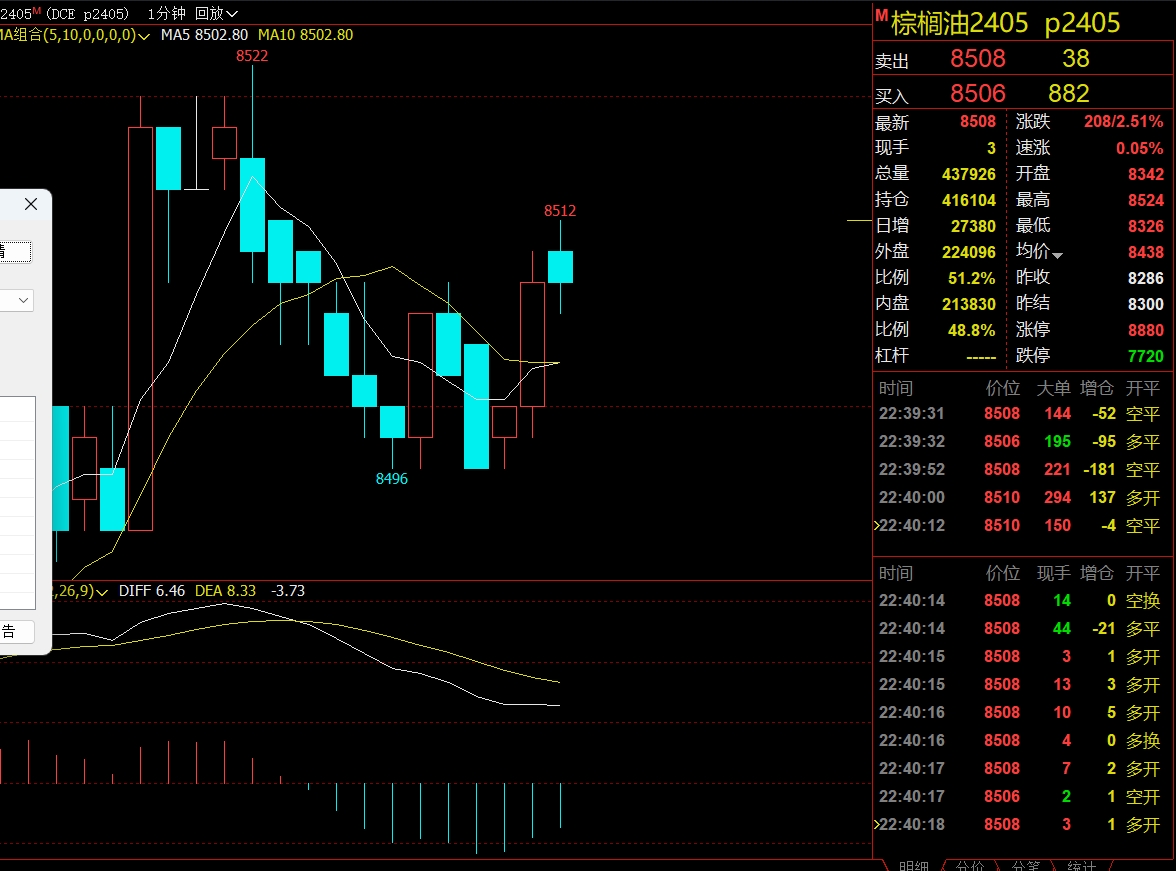The height and width of the screenshot is (871, 1176).
Task: Switch to the 分价 tab
Action: point(969,865)
